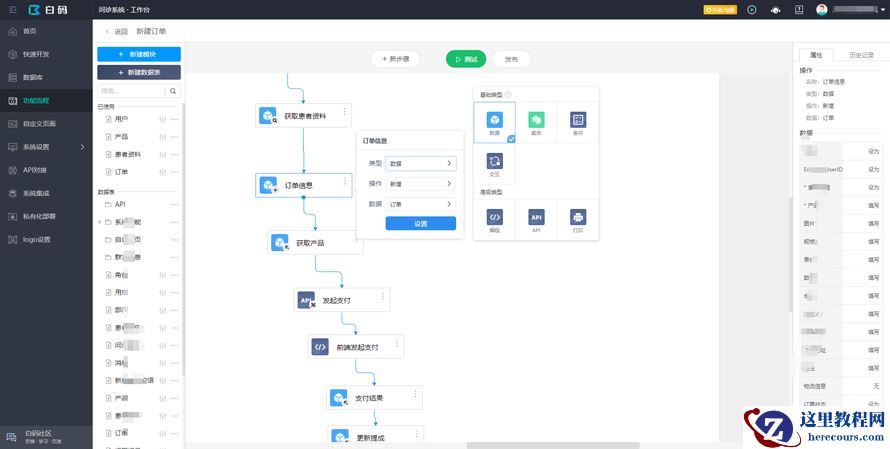890x449 pixels.
Task: Click the search magnifier icon
Action: pos(173,91)
